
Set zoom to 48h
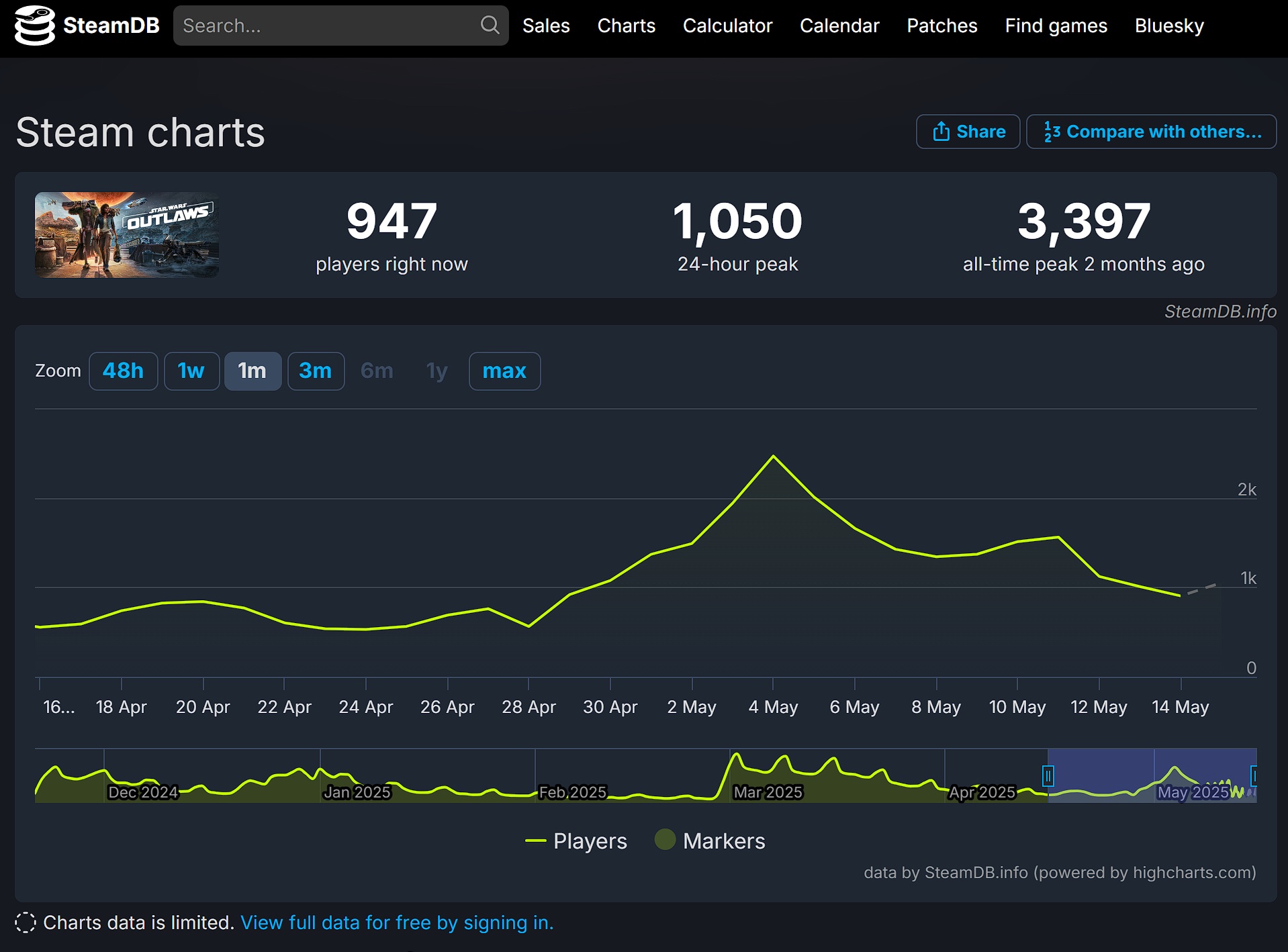coord(123,371)
